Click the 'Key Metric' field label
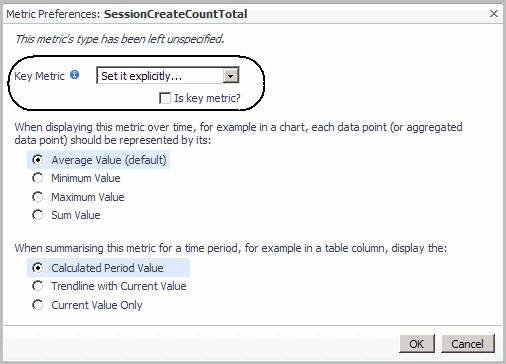Screen dimensions: 506x364 (39, 76)
